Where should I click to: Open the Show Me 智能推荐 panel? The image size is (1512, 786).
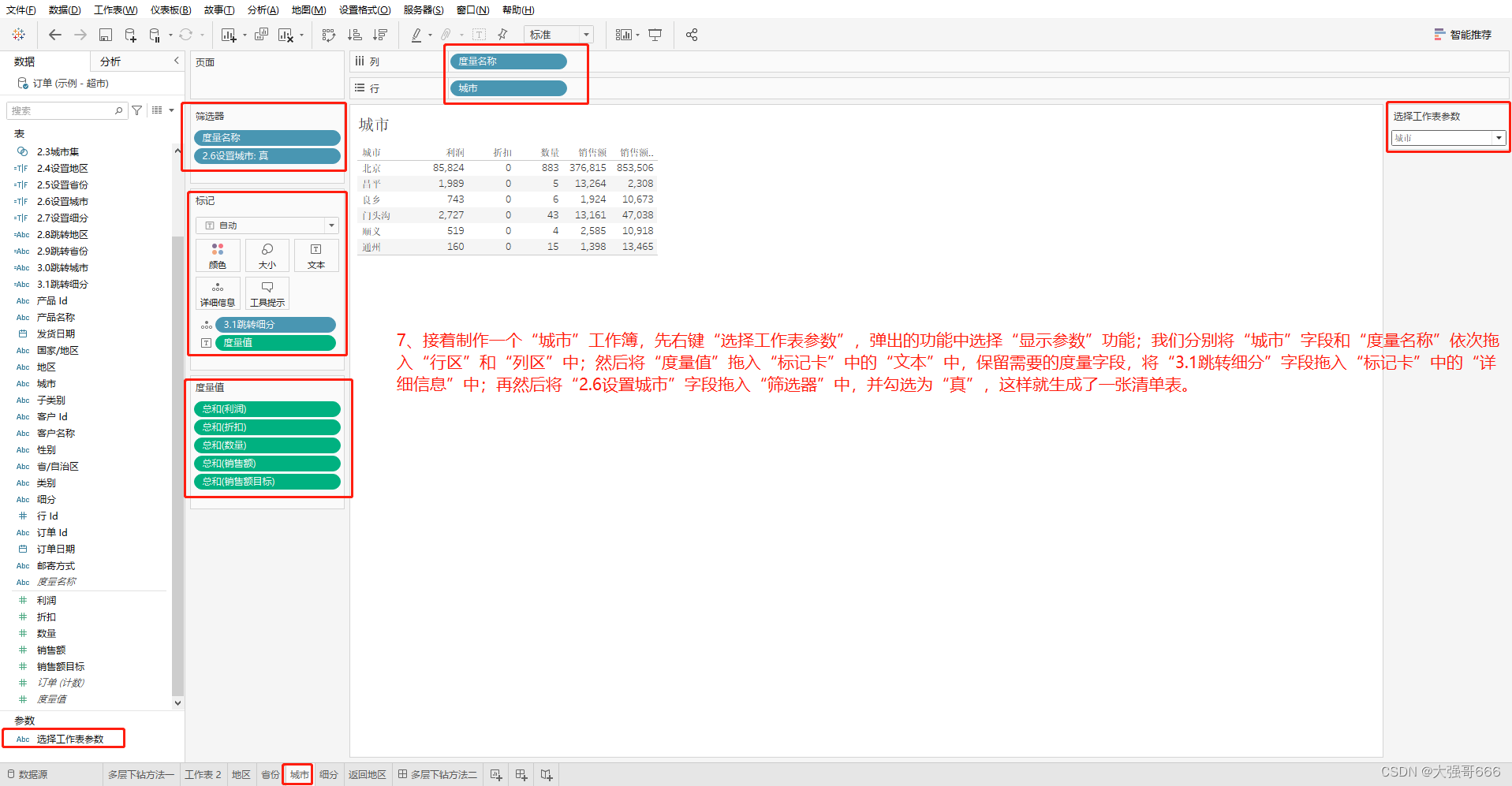click(1463, 35)
